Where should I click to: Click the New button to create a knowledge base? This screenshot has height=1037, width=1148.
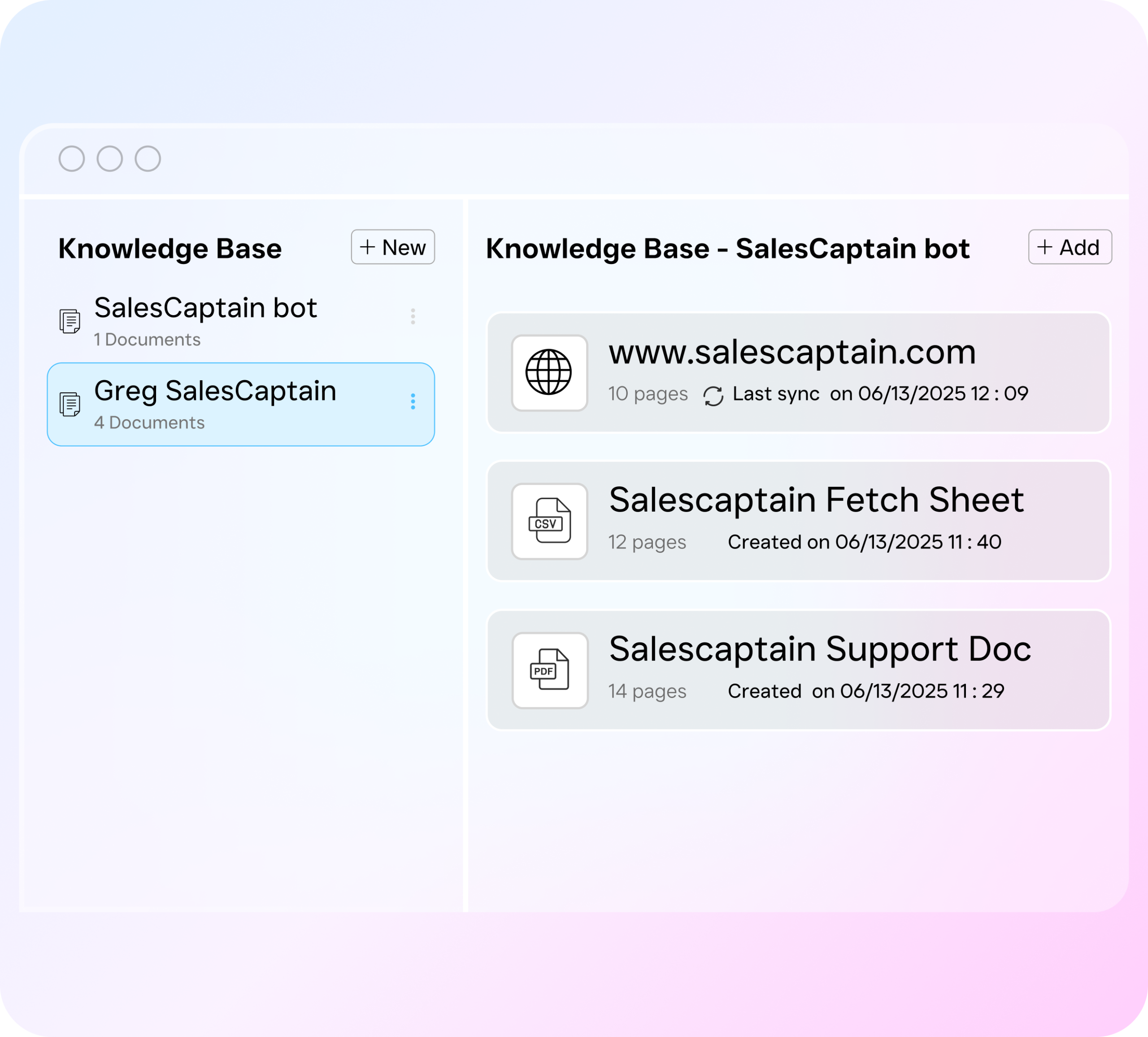(393, 247)
